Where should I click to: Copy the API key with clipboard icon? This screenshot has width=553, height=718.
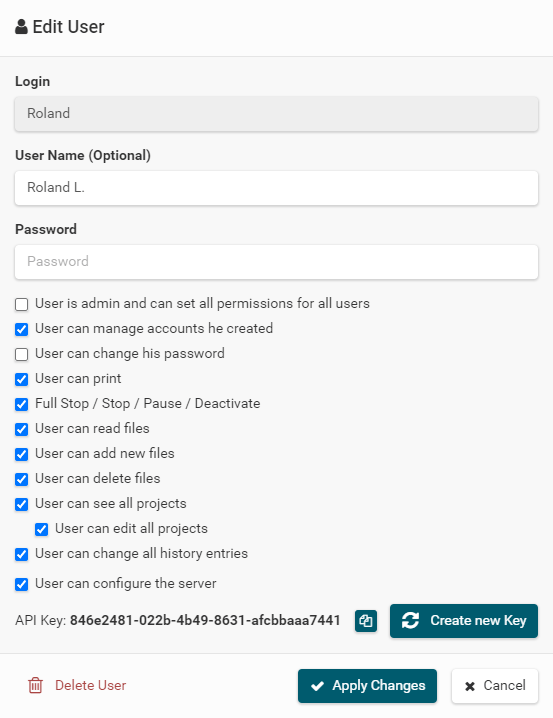[x=366, y=621]
